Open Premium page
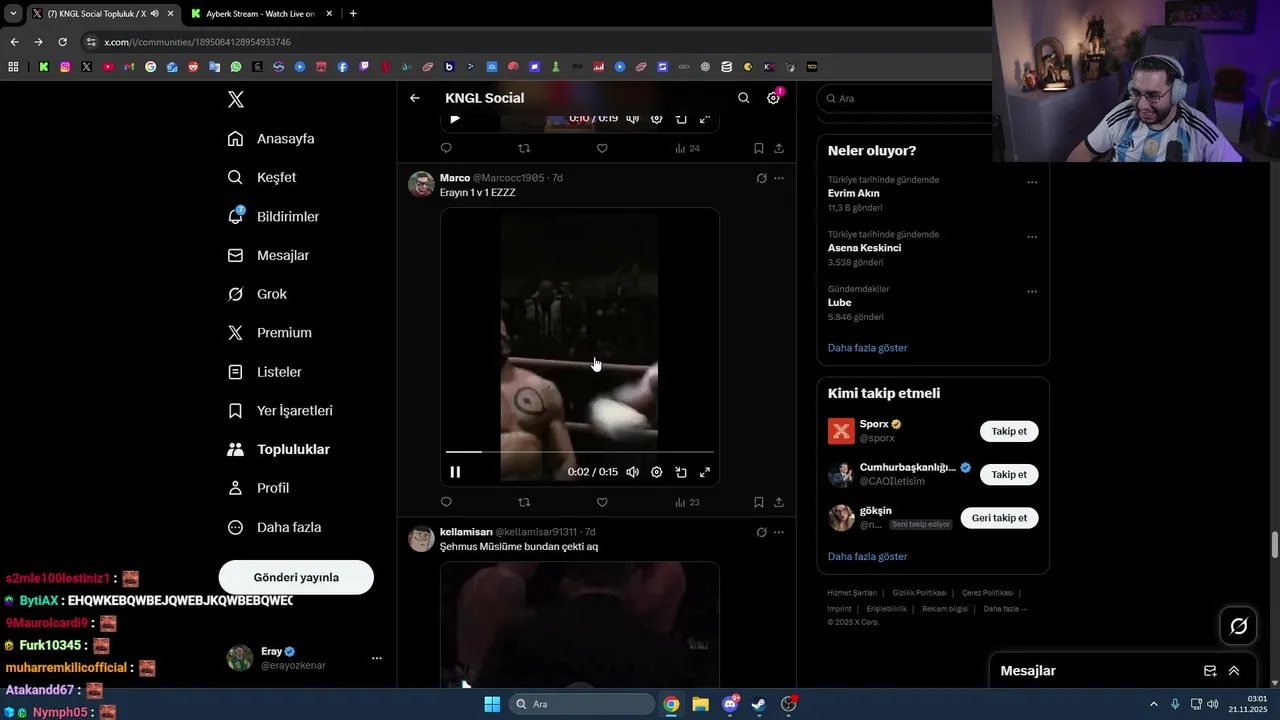Viewport: 1280px width, 720px height. 269,333
